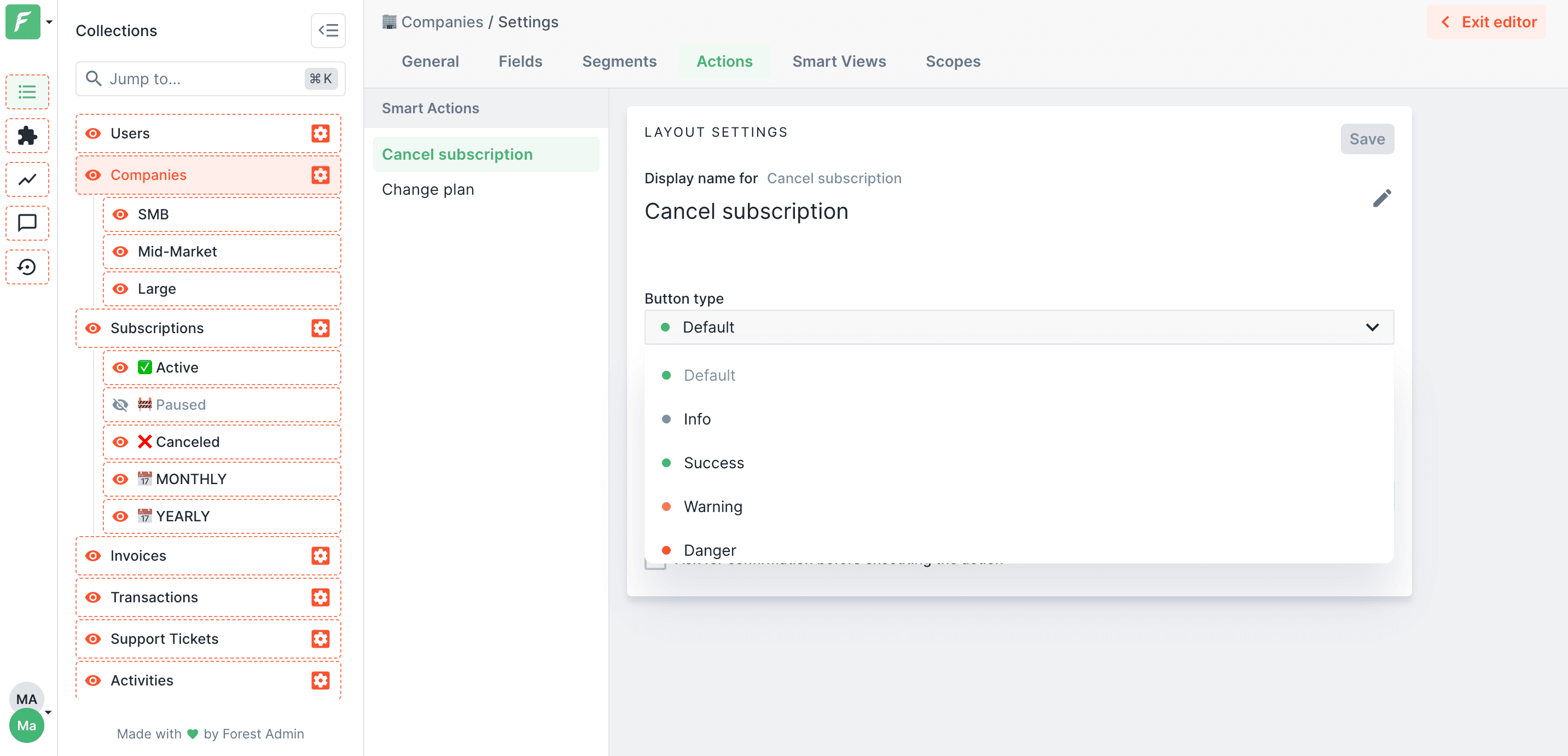Open the Invoices collection row
The image size is (1568, 756).
pos(208,556)
